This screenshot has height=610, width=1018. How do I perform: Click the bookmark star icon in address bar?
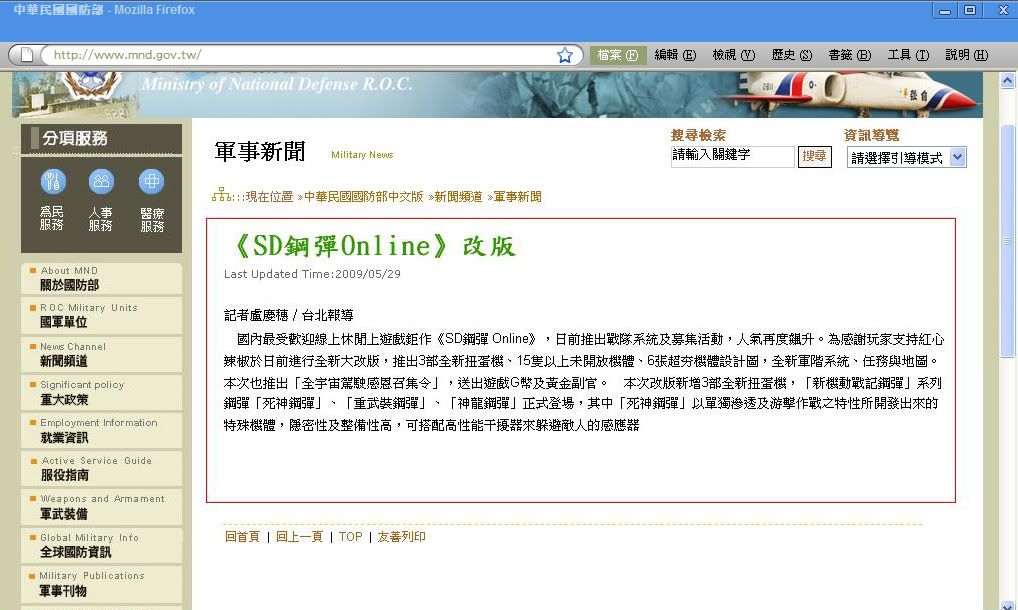click(x=565, y=55)
